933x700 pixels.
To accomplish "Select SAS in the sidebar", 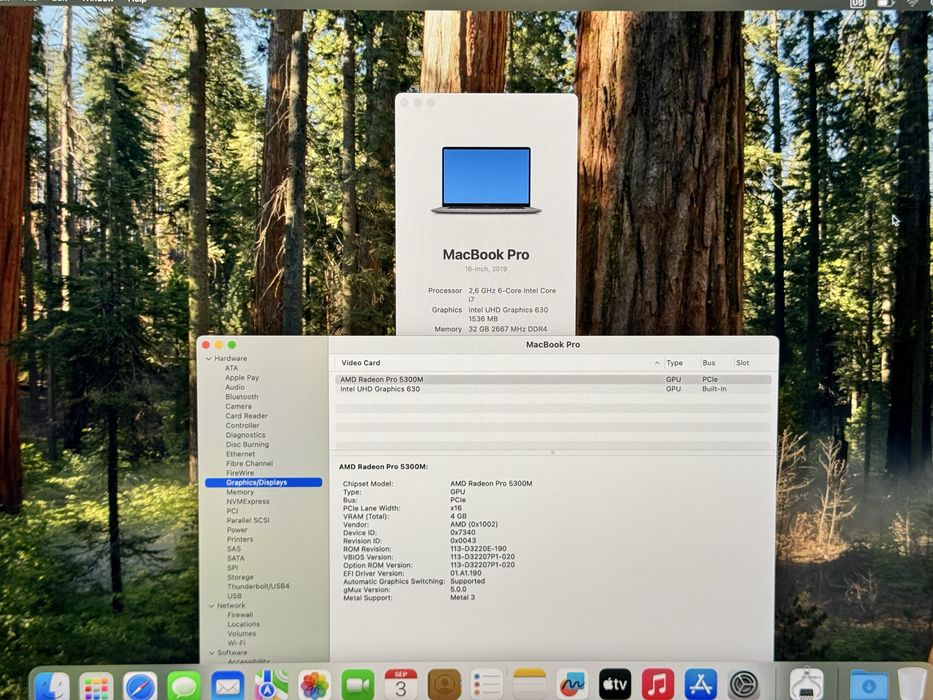I will (x=234, y=548).
